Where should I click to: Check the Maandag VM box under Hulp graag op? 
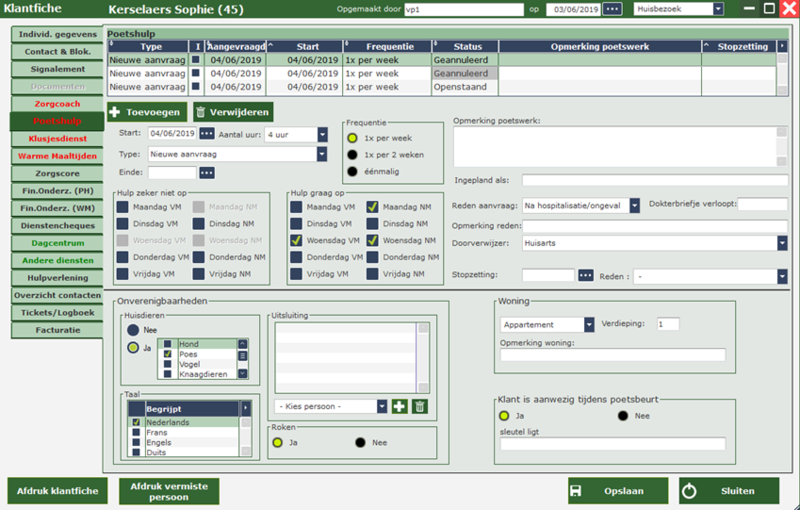click(x=297, y=207)
